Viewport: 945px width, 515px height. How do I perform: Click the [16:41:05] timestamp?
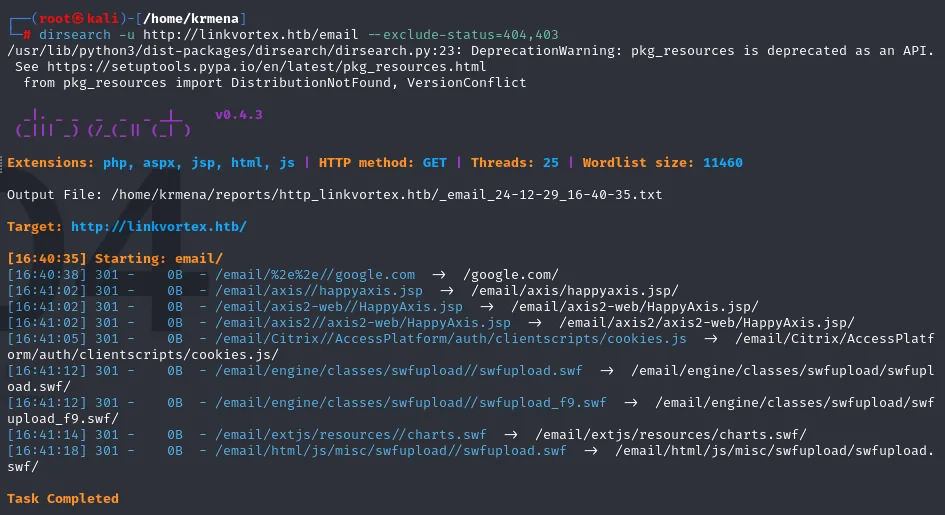click(x=47, y=339)
